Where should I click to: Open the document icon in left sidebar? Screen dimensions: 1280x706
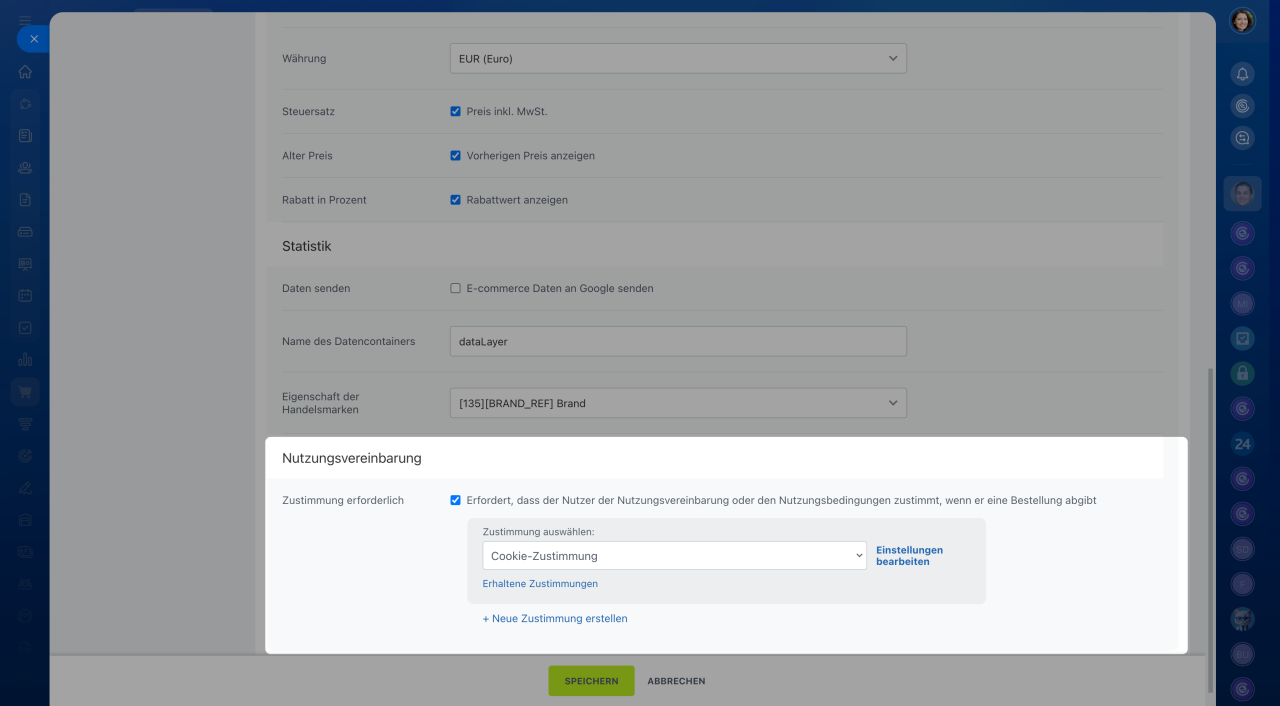click(25, 200)
